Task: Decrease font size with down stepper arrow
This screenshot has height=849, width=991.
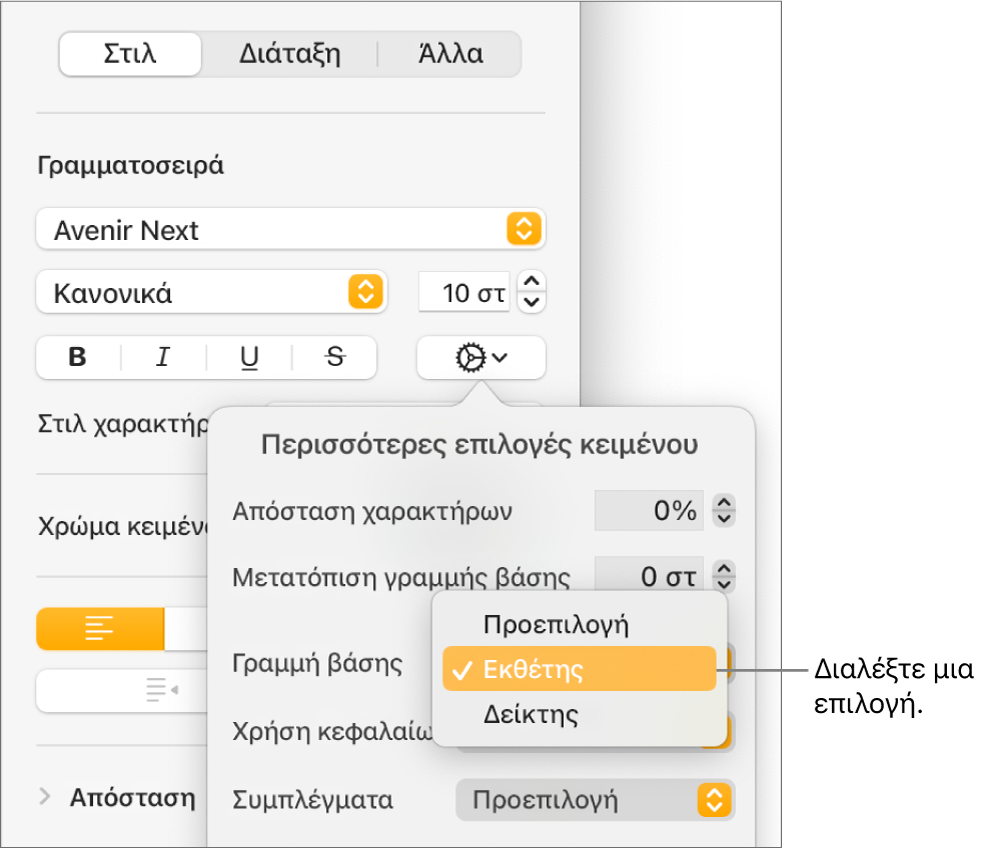Action: click(532, 303)
